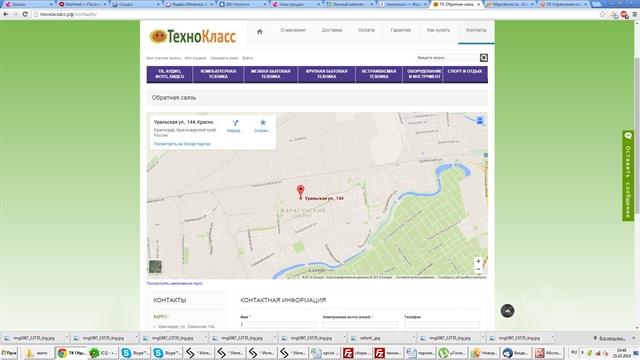Open dropdown arrow of the safari4.jpg download
Screen dimensions: 640x360
(x=413, y=338)
